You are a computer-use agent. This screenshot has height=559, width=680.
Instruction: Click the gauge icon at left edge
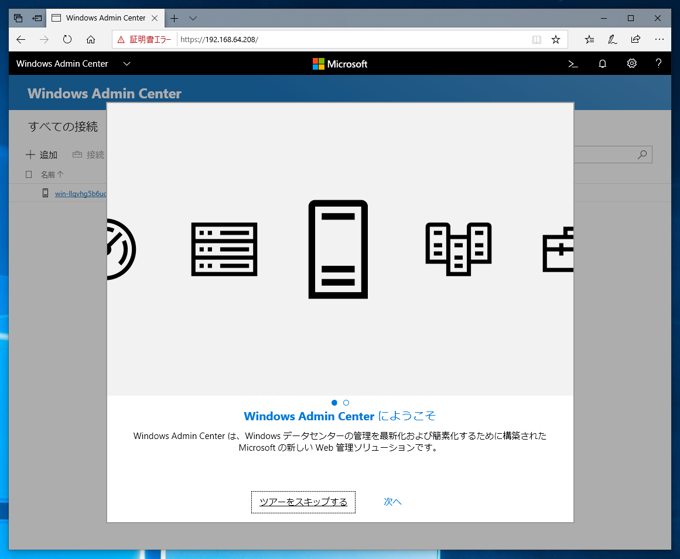click(x=121, y=249)
